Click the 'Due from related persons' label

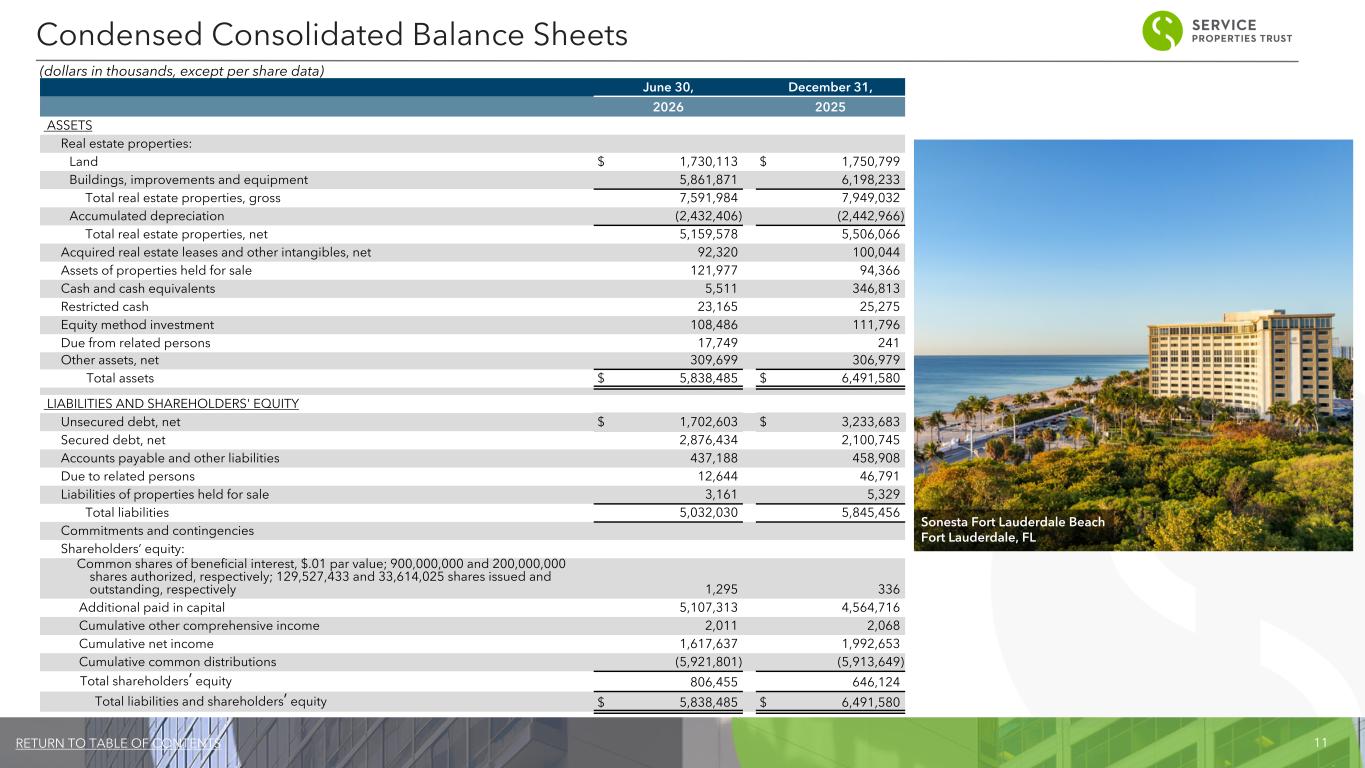pos(136,343)
